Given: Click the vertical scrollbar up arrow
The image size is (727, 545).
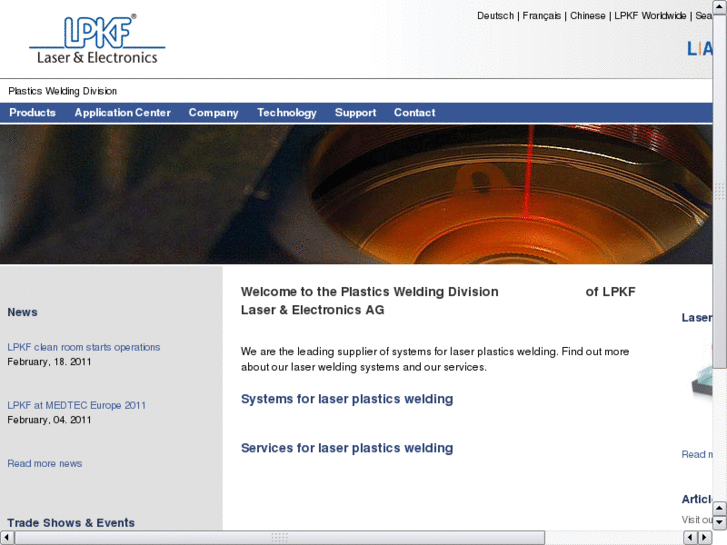Looking at the screenshot, I should coord(720,6).
